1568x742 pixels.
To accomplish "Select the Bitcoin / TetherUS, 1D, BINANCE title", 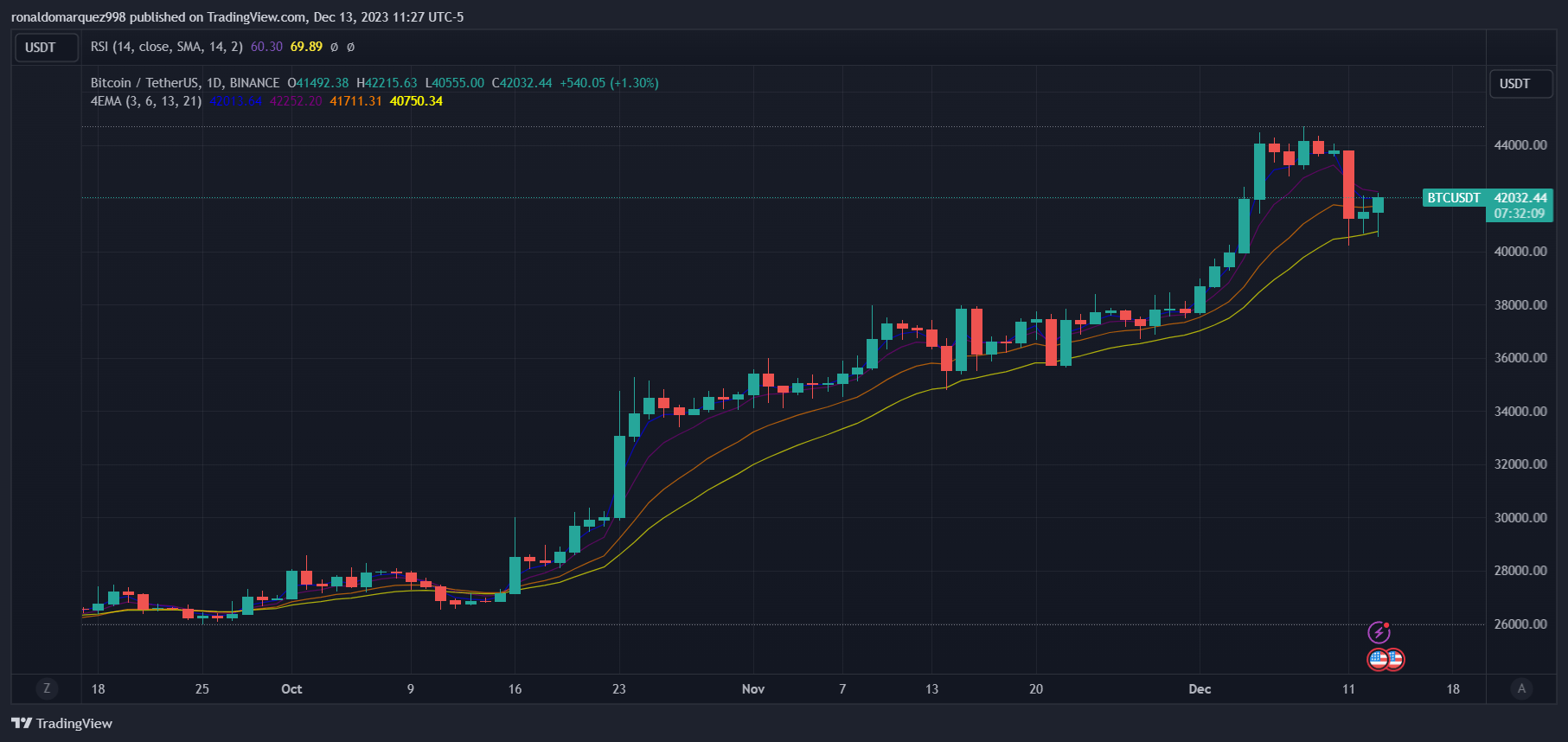I will tap(185, 83).
